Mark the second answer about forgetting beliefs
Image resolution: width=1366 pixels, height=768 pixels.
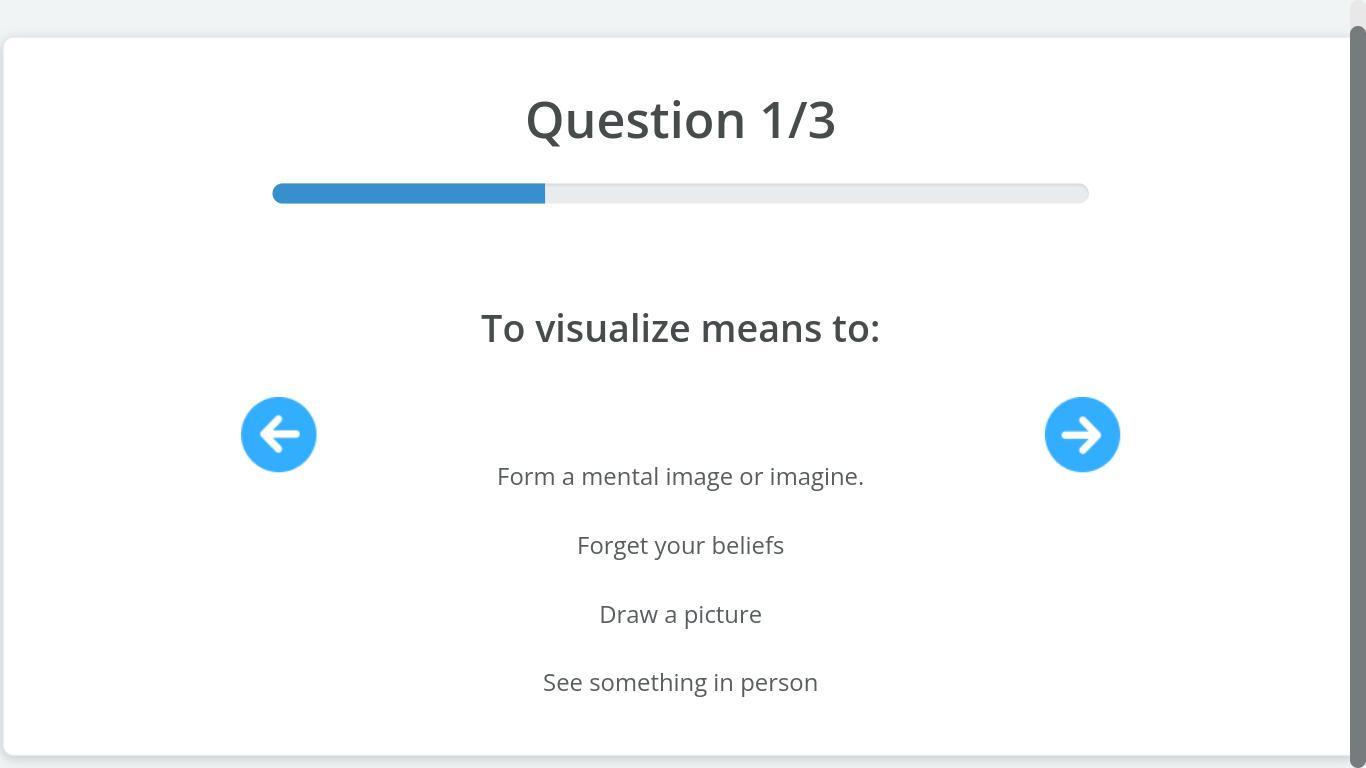(680, 546)
